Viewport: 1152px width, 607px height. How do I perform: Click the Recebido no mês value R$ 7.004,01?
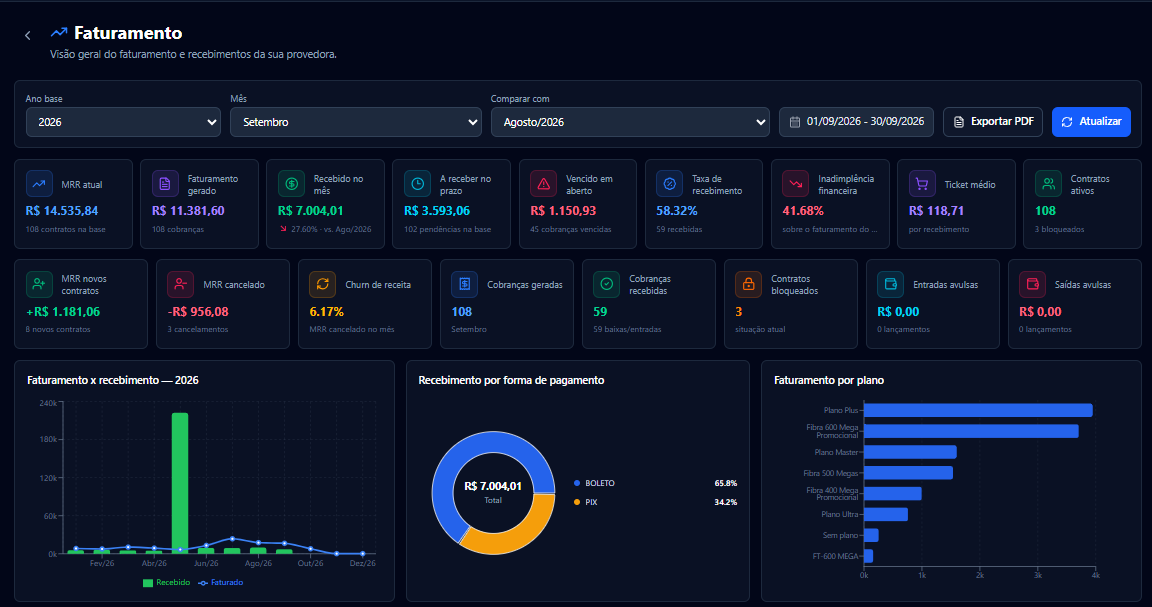(x=310, y=211)
